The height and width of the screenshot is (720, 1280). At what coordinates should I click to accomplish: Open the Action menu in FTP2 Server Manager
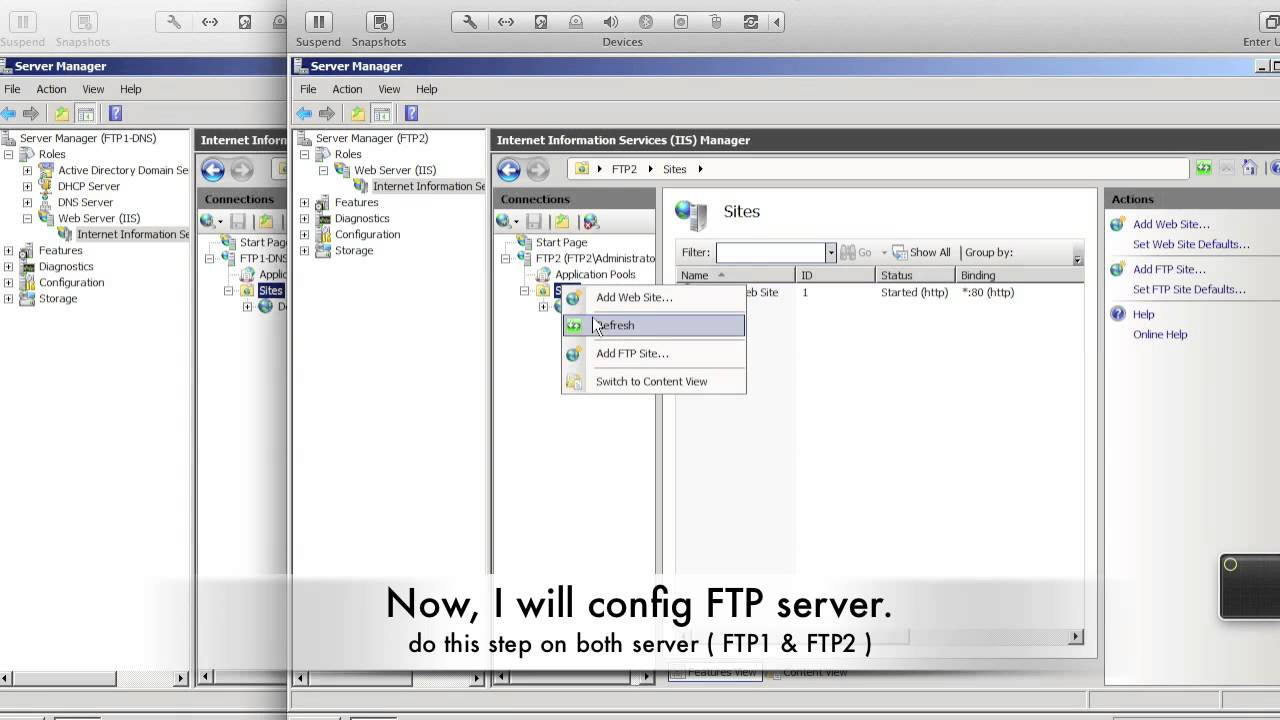point(347,89)
